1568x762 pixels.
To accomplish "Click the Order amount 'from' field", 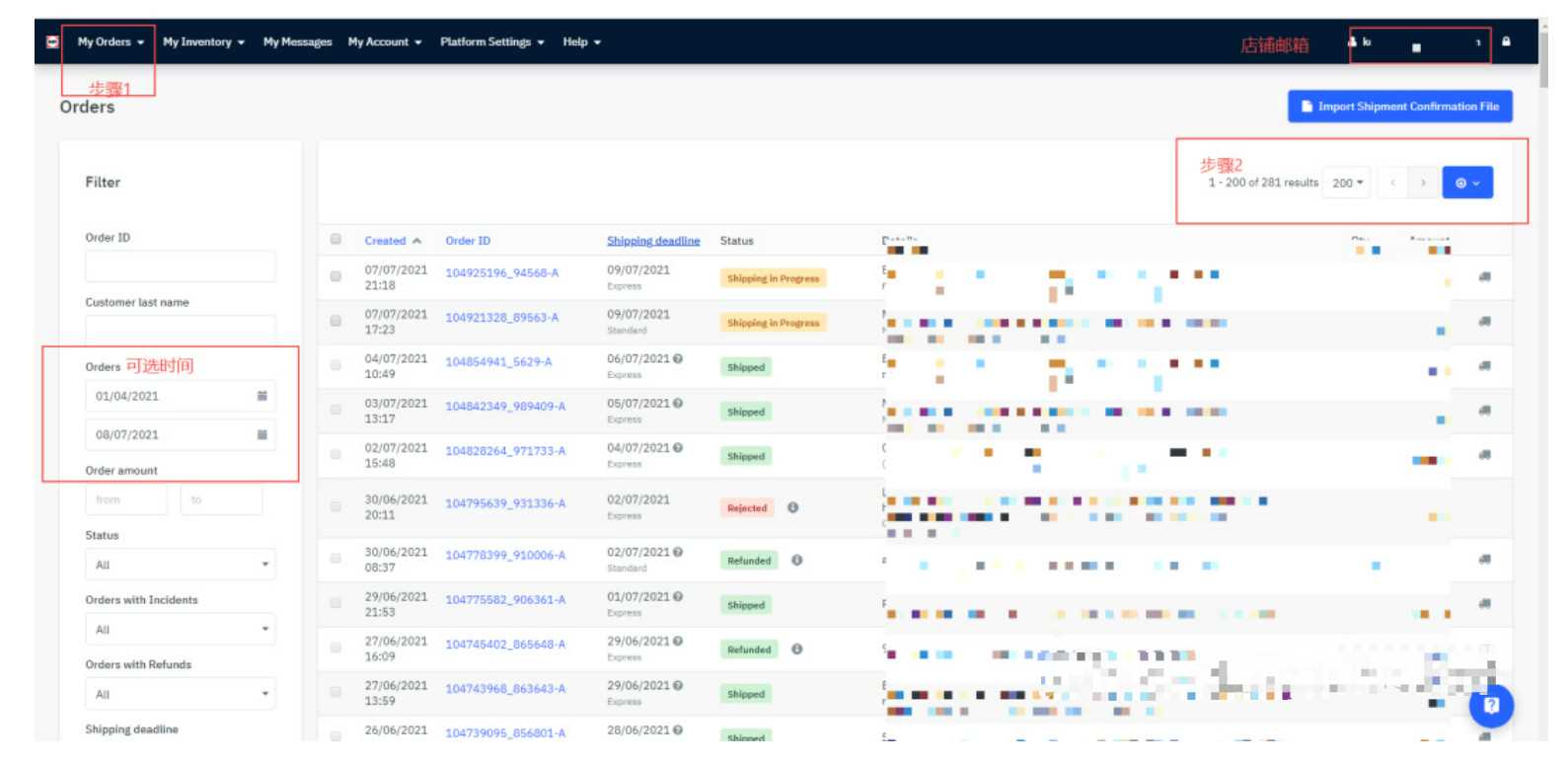I will pyautogui.click(x=126, y=499).
